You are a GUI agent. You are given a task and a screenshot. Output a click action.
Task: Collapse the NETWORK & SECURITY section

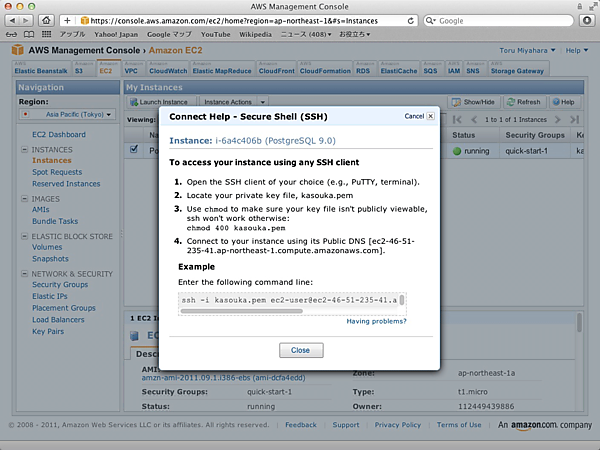coord(24,274)
